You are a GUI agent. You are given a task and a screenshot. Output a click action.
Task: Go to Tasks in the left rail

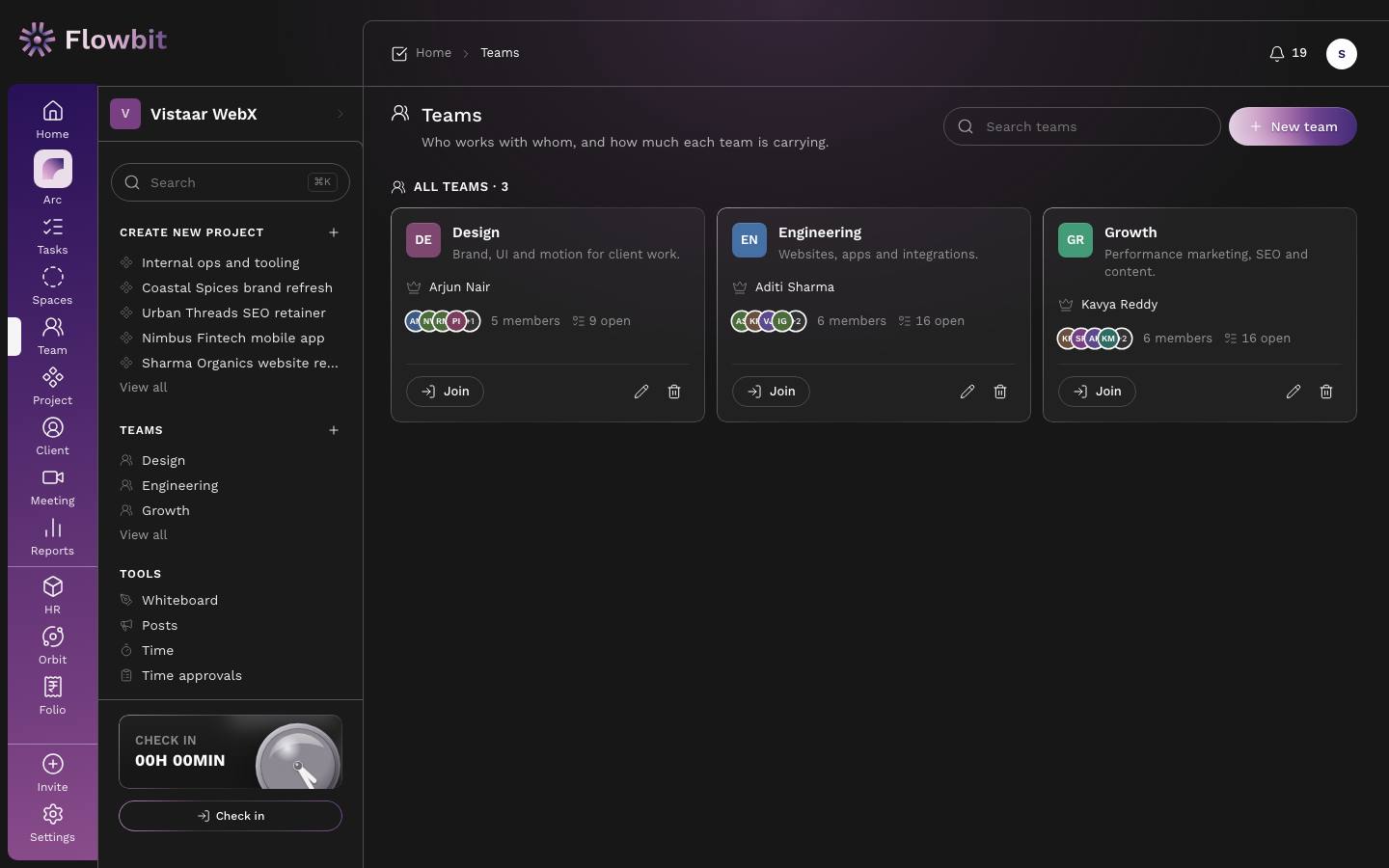click(52, 236)
